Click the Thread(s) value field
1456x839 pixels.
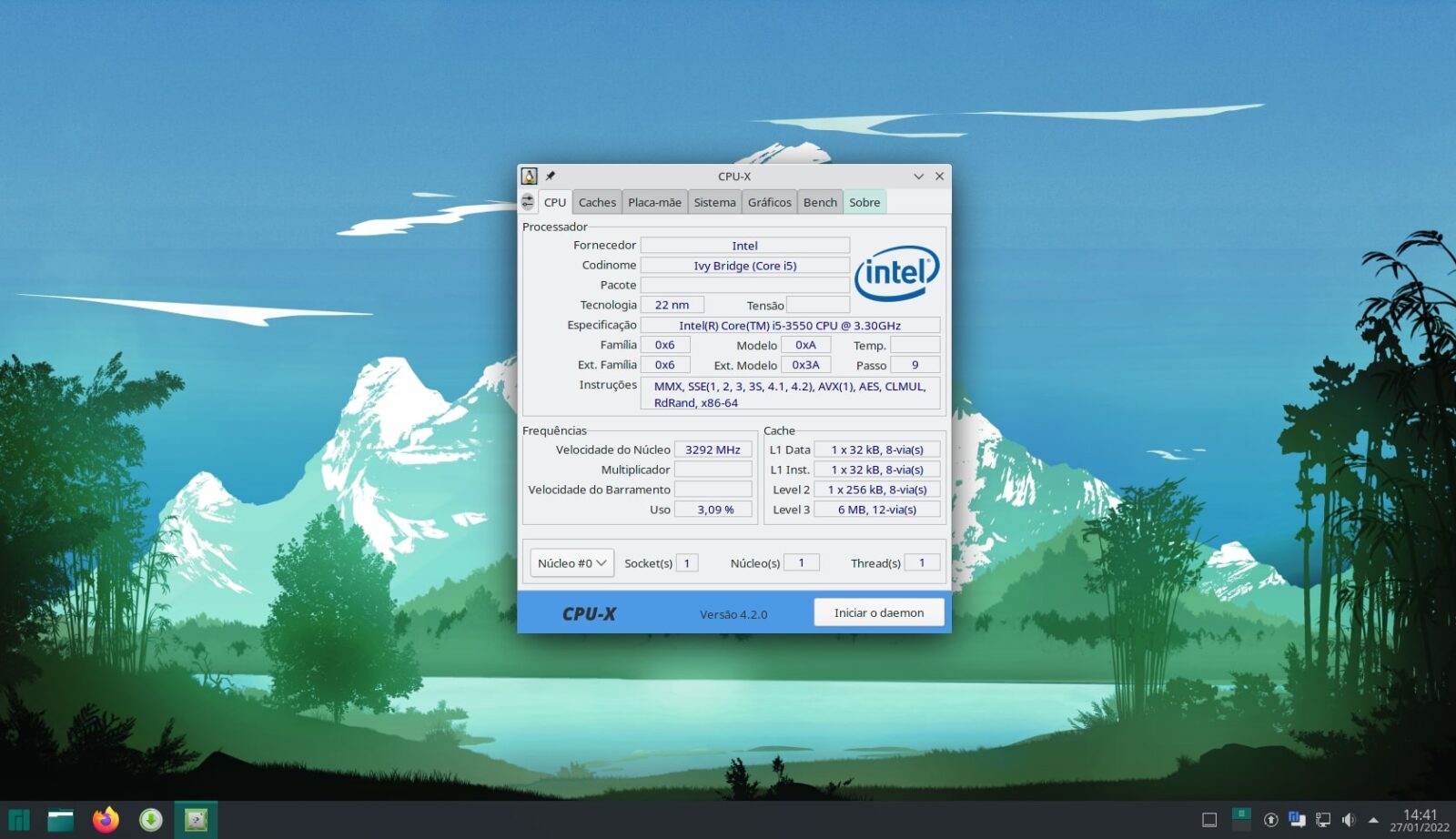(x=922, y=562)
